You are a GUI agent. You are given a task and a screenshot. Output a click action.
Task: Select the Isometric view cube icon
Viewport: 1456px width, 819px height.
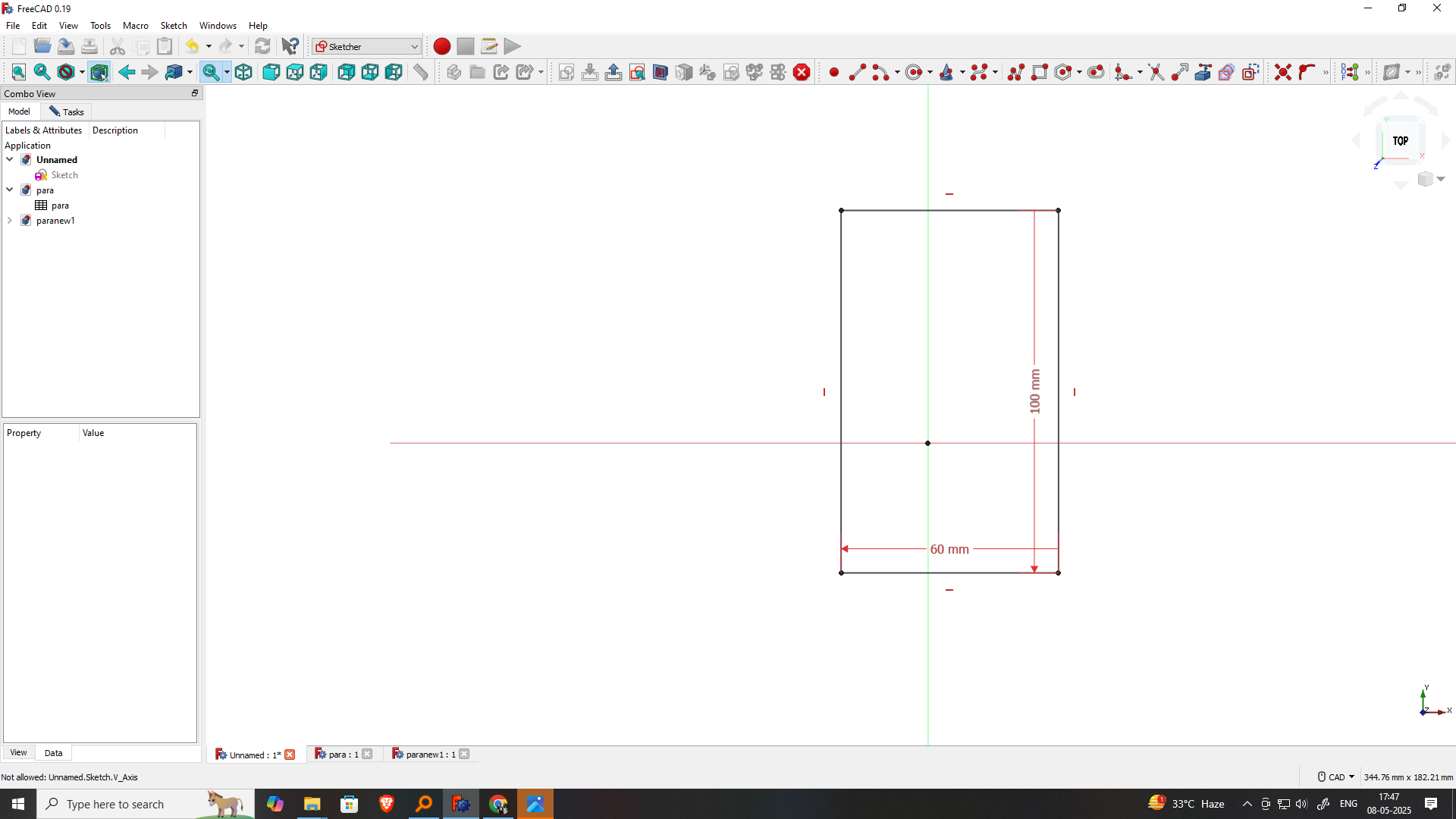click(243, 73)
